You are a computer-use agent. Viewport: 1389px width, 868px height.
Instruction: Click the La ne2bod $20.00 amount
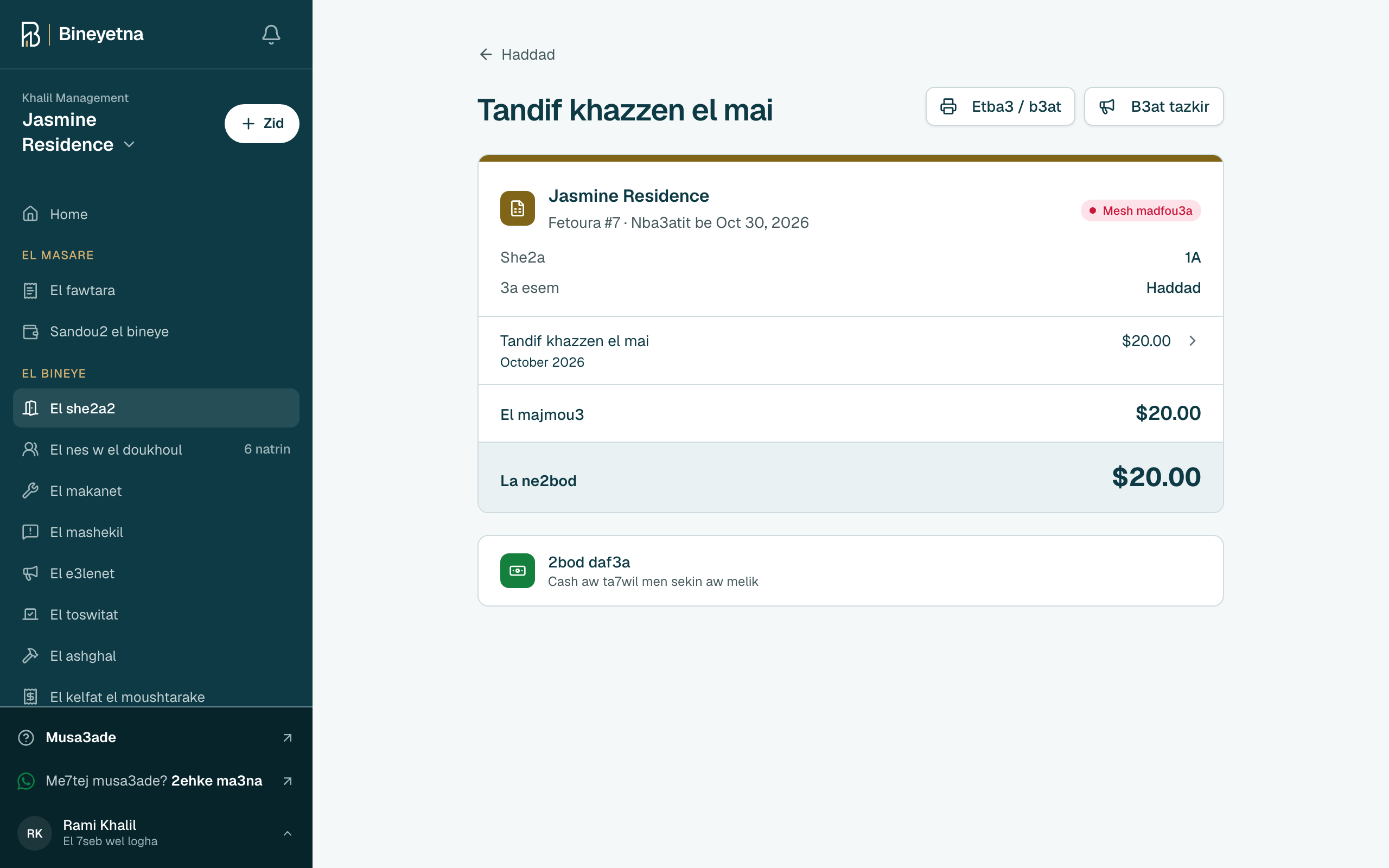(1156, 477)
